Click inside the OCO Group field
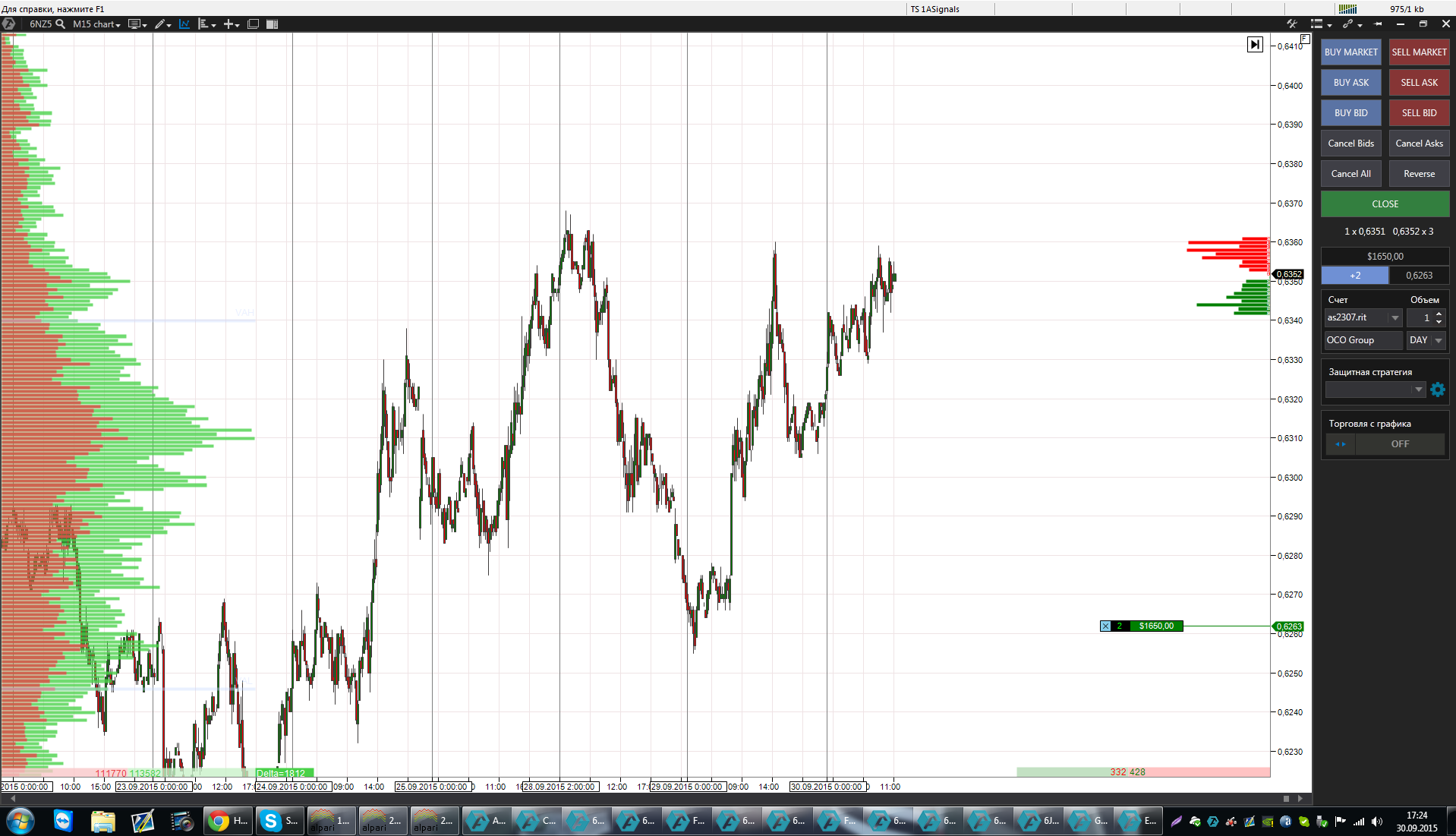The width and height of the screenshot is (1456, 836). click(x=1363, y=341)
